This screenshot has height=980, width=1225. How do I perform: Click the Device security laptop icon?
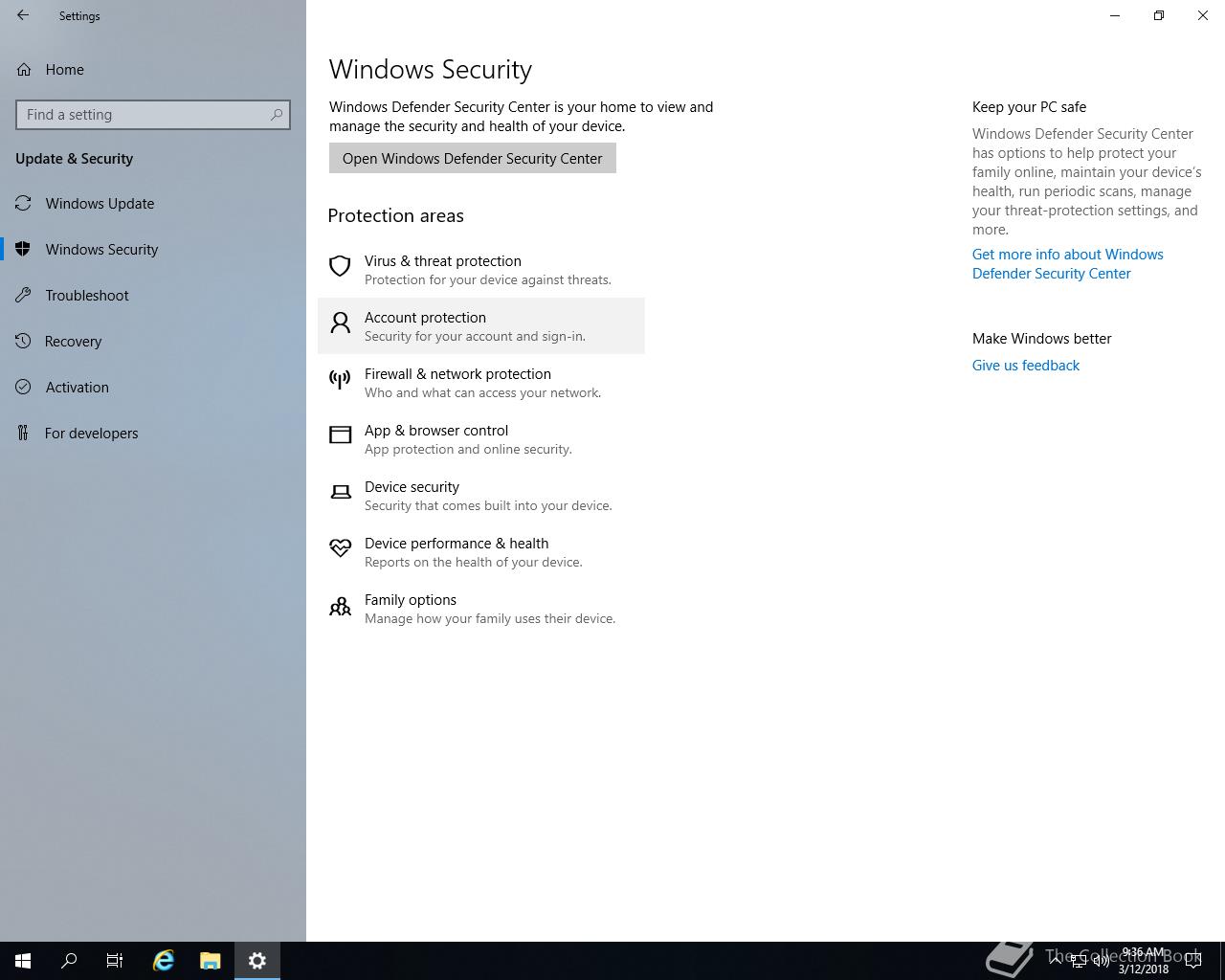(340, 492)
